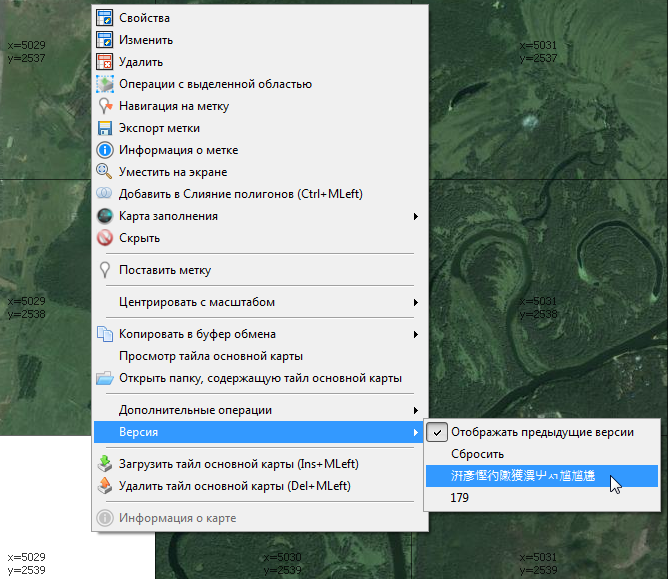Click Просмотр тайла основной карты
Image resolution: width=668 pixels, height=579 pixels.
pyautogui.click(x=211, y=356)
